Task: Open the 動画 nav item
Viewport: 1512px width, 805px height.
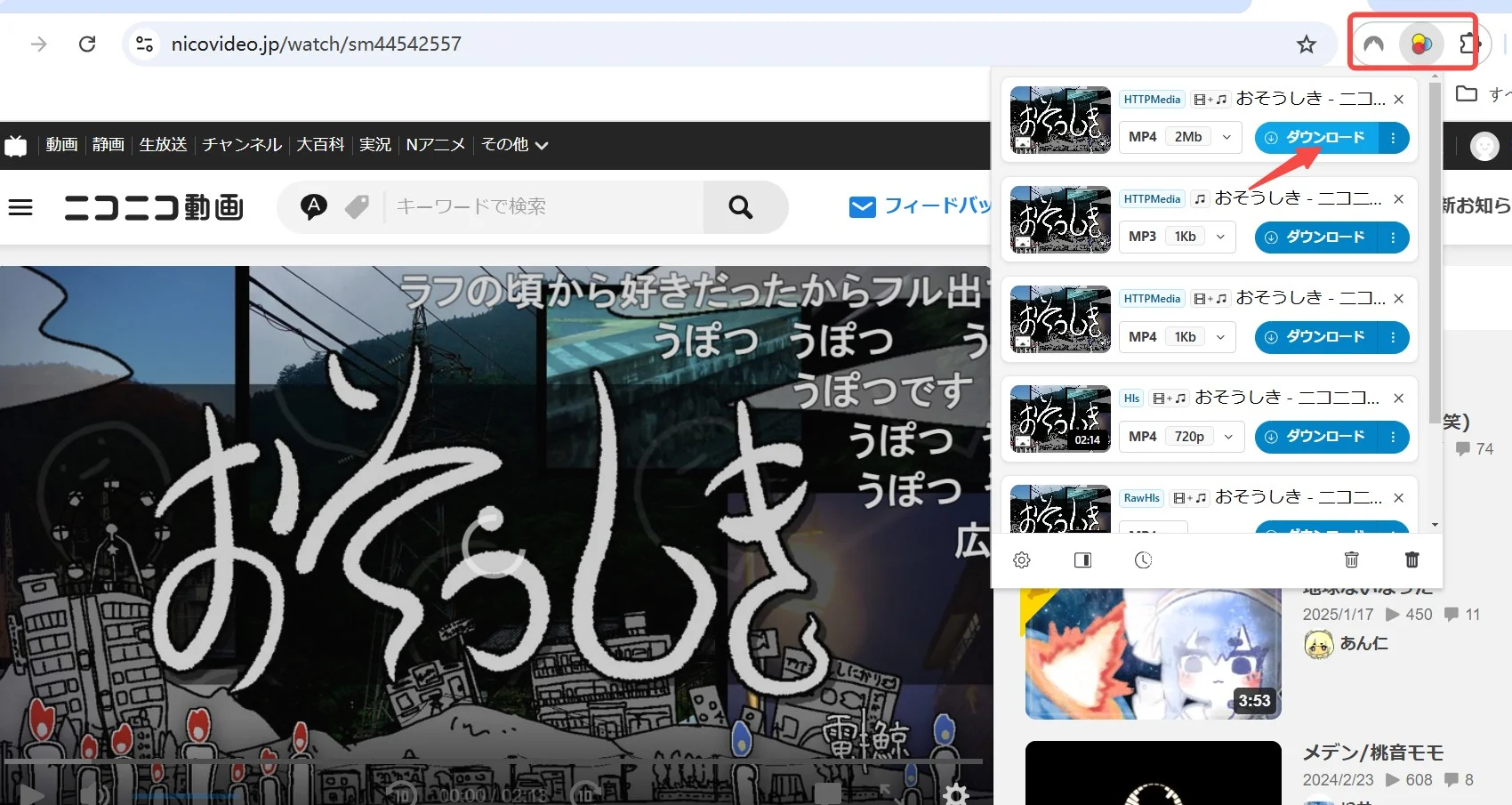Action: pos(62,145)
